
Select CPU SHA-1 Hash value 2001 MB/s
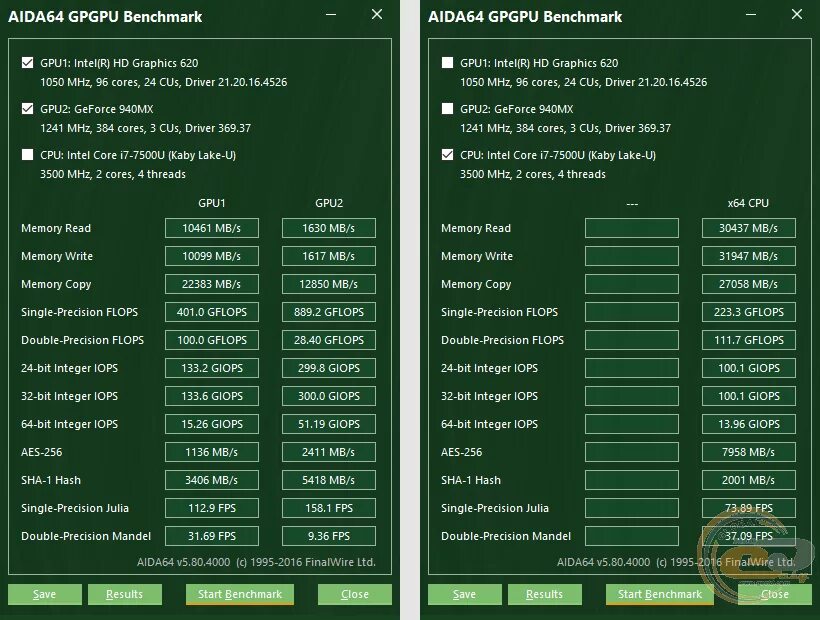coord(748,480)
